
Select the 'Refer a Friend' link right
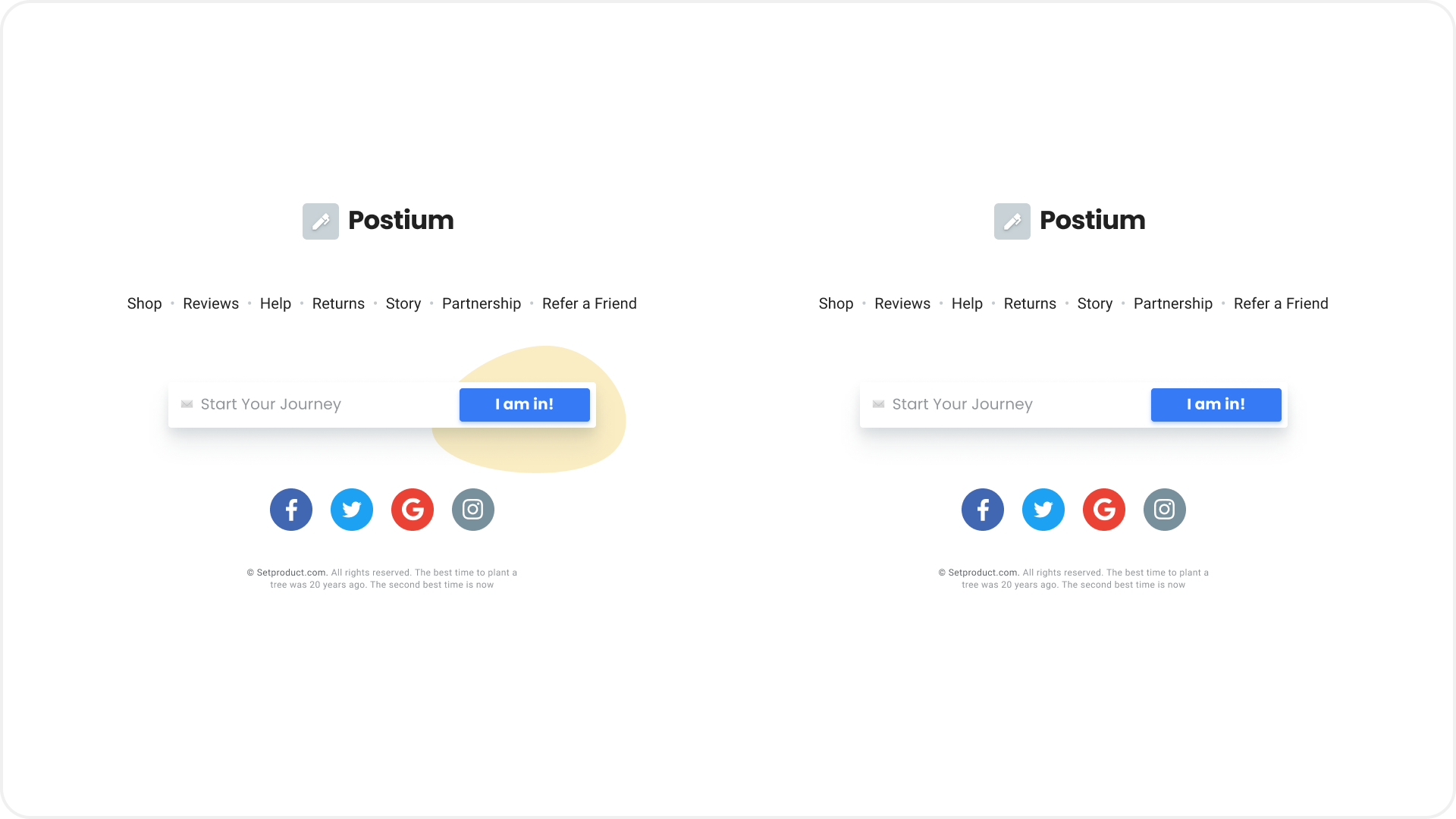point(1281,303)
